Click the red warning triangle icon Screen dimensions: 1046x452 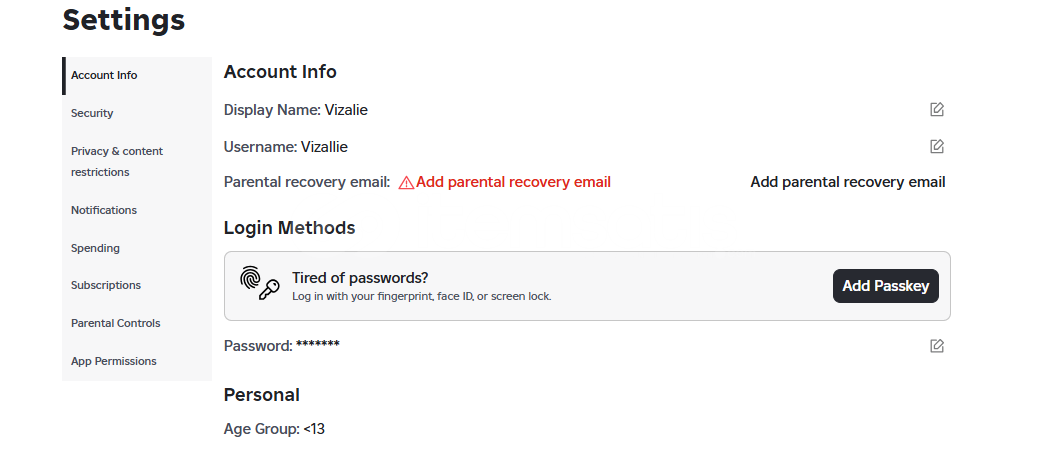[x=406, y=183]
